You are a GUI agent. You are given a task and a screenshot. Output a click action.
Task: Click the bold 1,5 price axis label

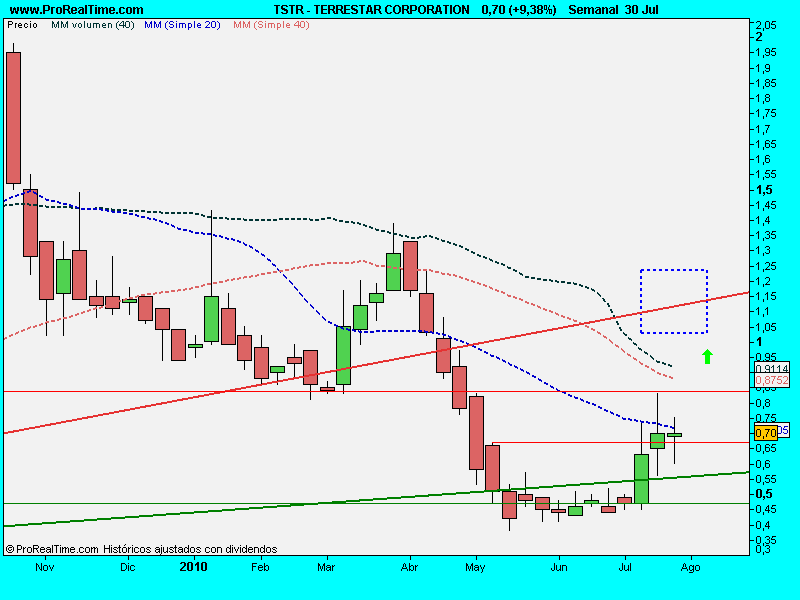(764, 190)
